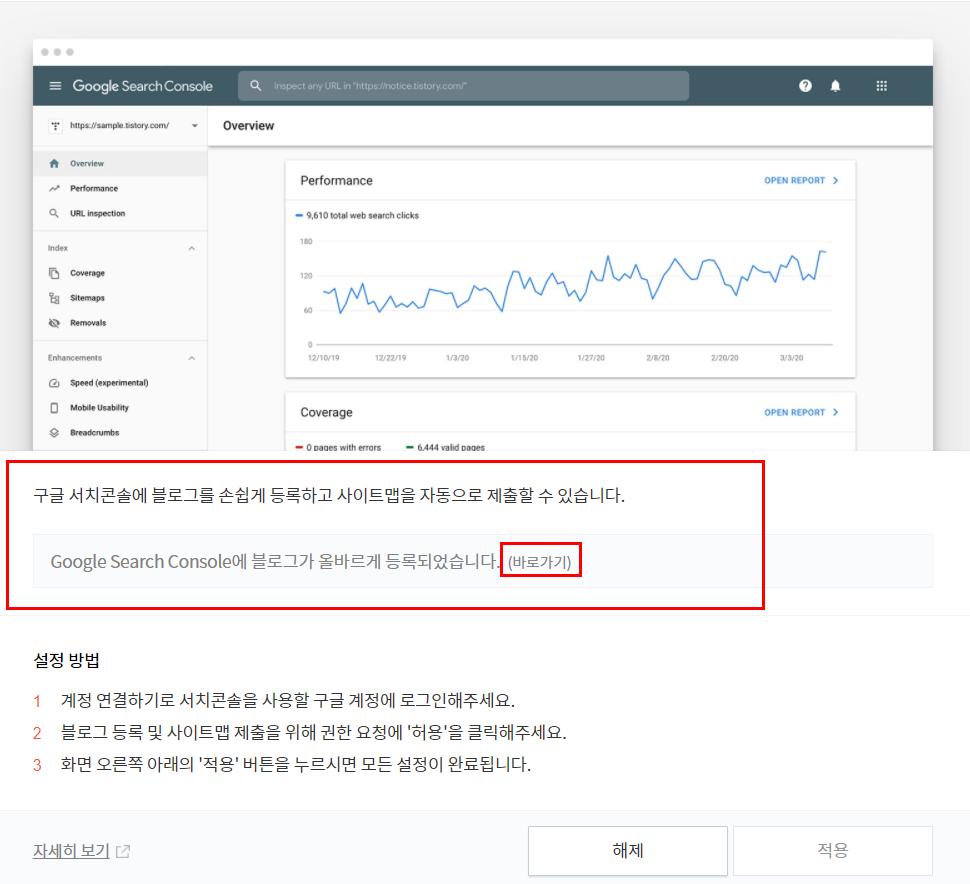
Task: Click the Index section label
Action: 58,248
